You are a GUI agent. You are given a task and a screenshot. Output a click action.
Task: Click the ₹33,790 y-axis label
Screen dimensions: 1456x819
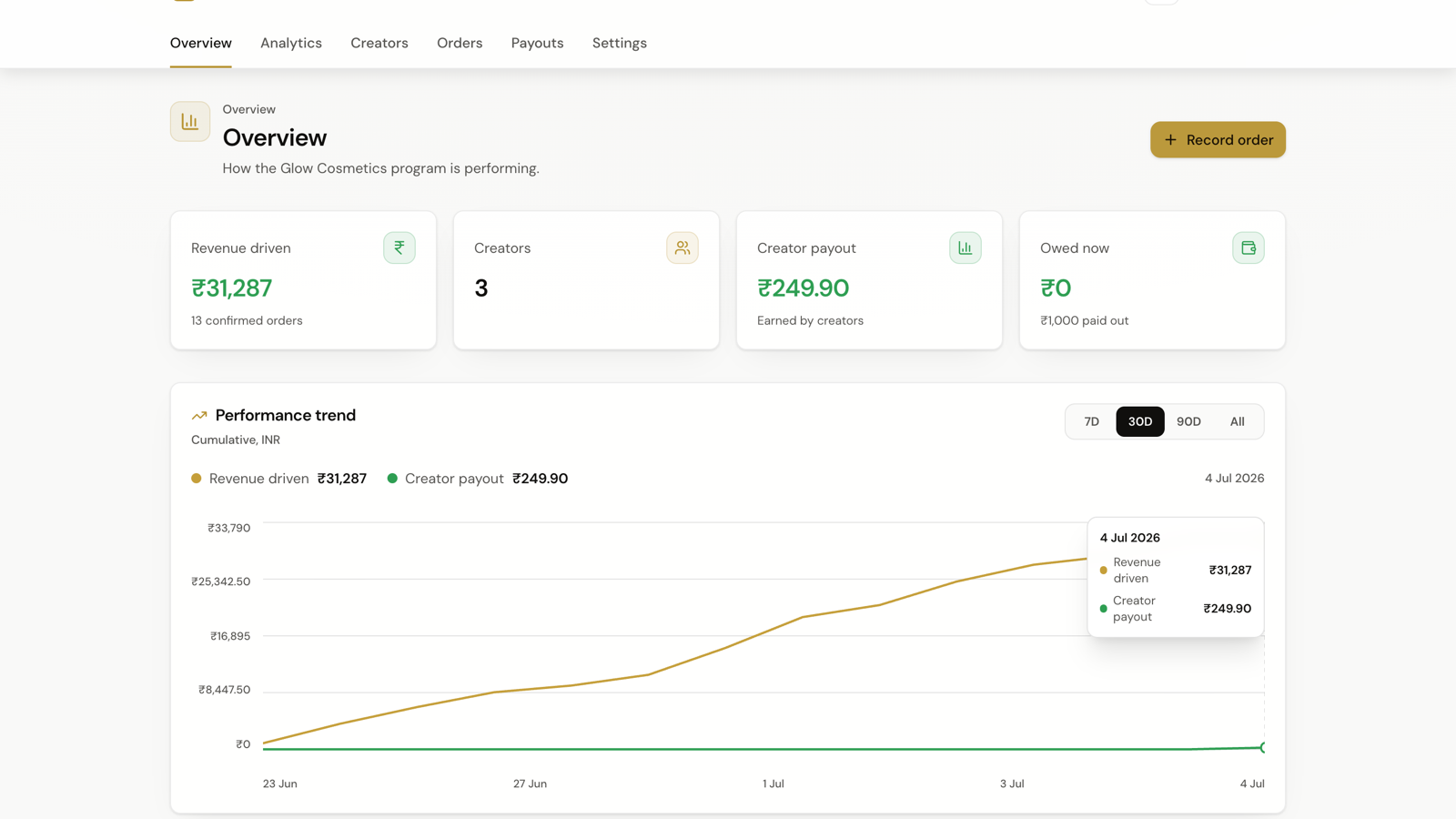click(x=228, y=528)
